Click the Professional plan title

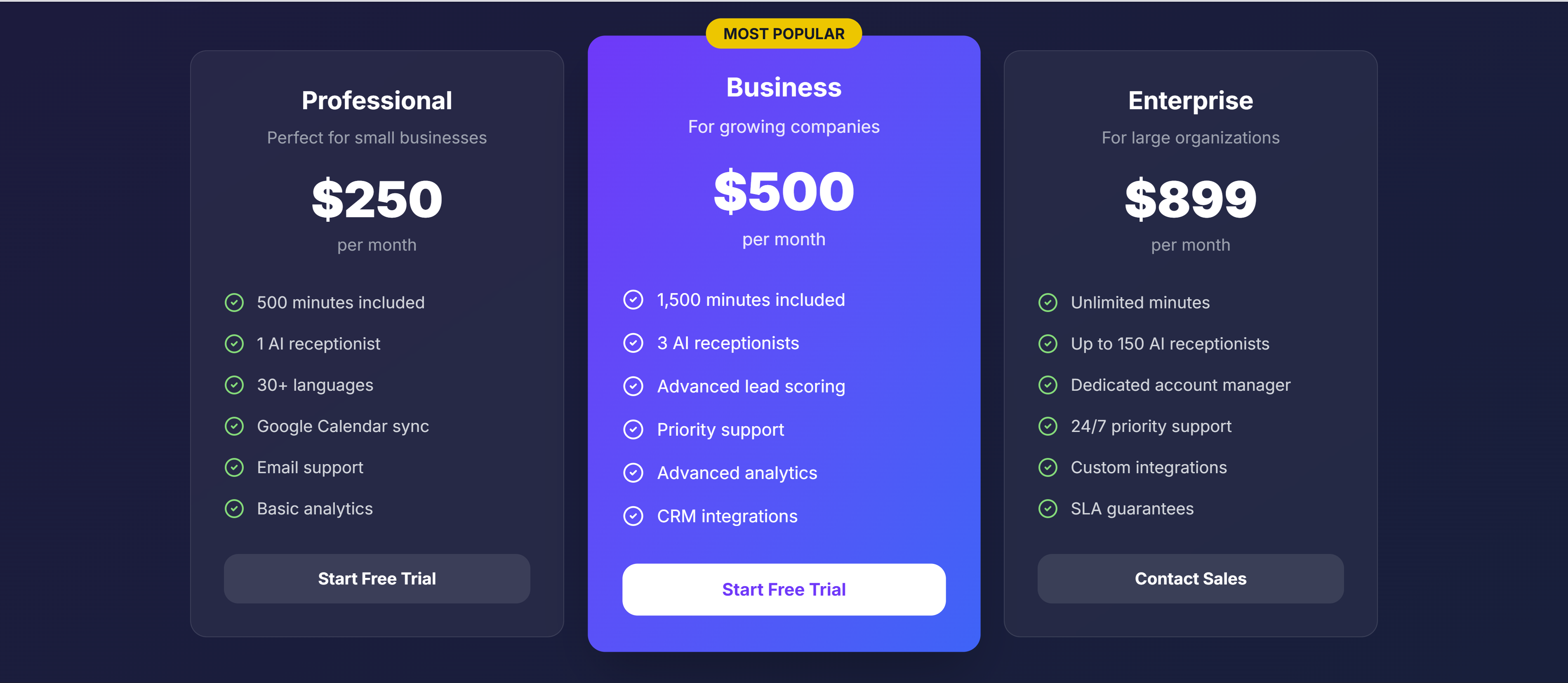(x=377, y=100)
